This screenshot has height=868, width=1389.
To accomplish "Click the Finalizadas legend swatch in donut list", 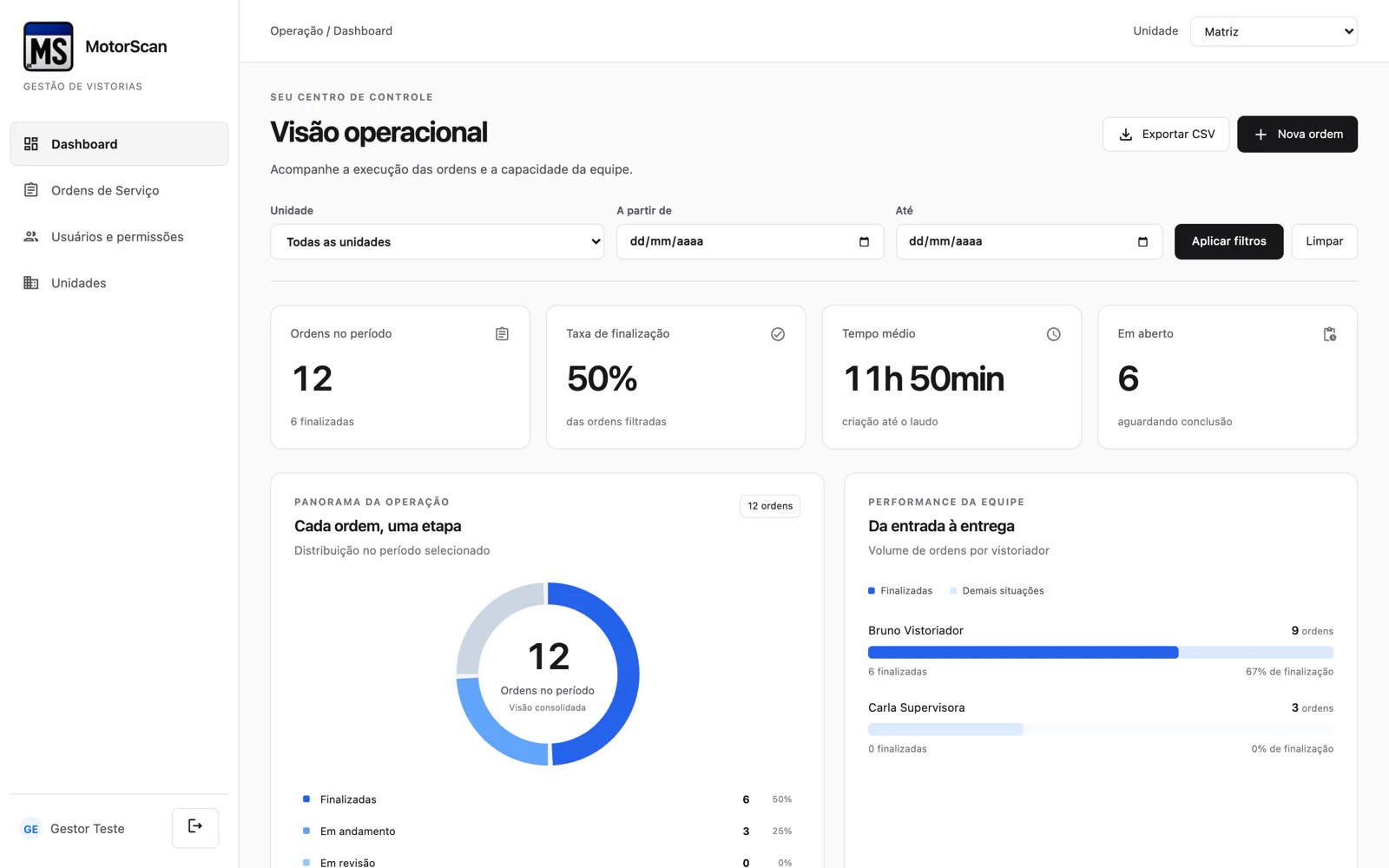I will pyautogui.click(x=306, y=799).
